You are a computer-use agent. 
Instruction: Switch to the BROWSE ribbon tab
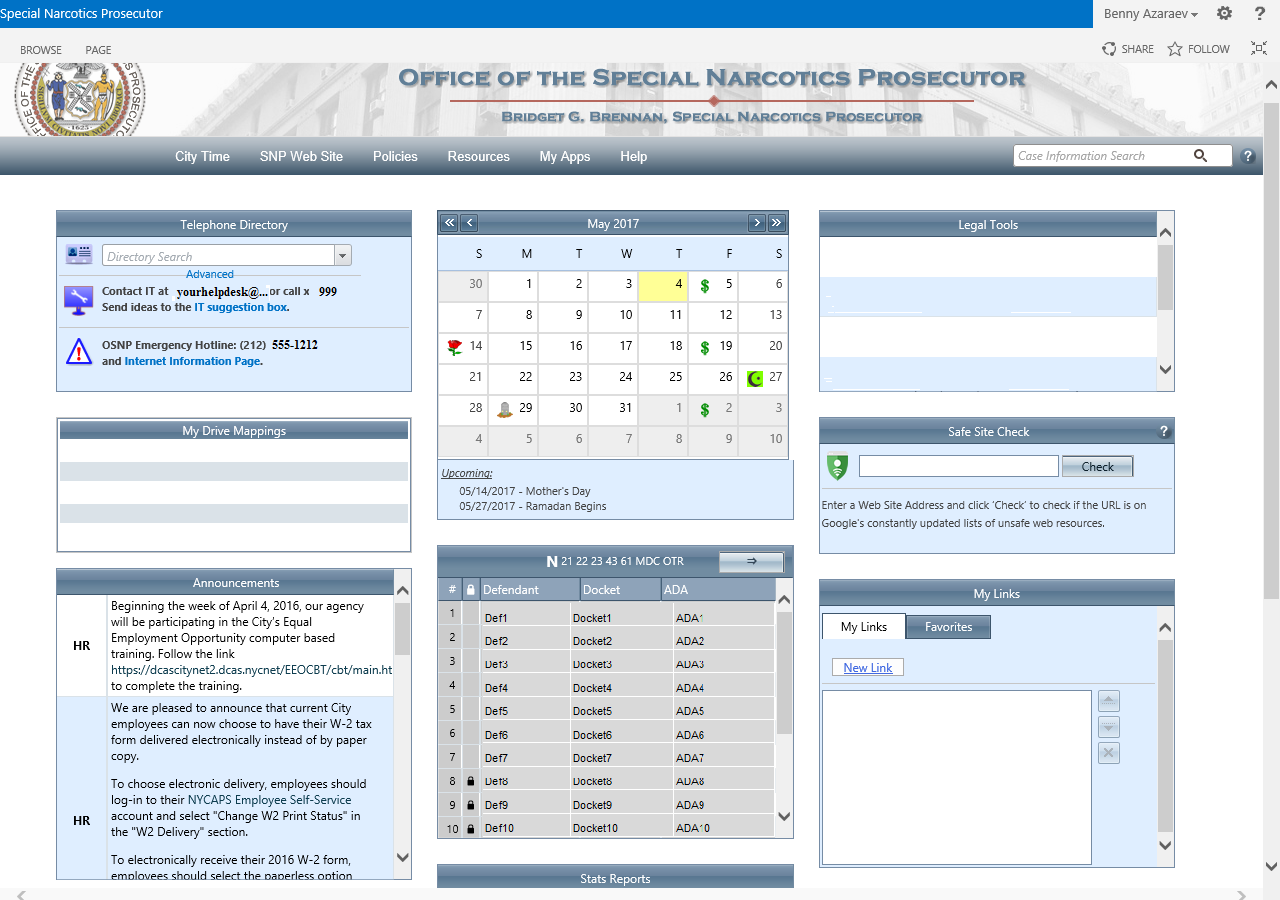(41, 50)
